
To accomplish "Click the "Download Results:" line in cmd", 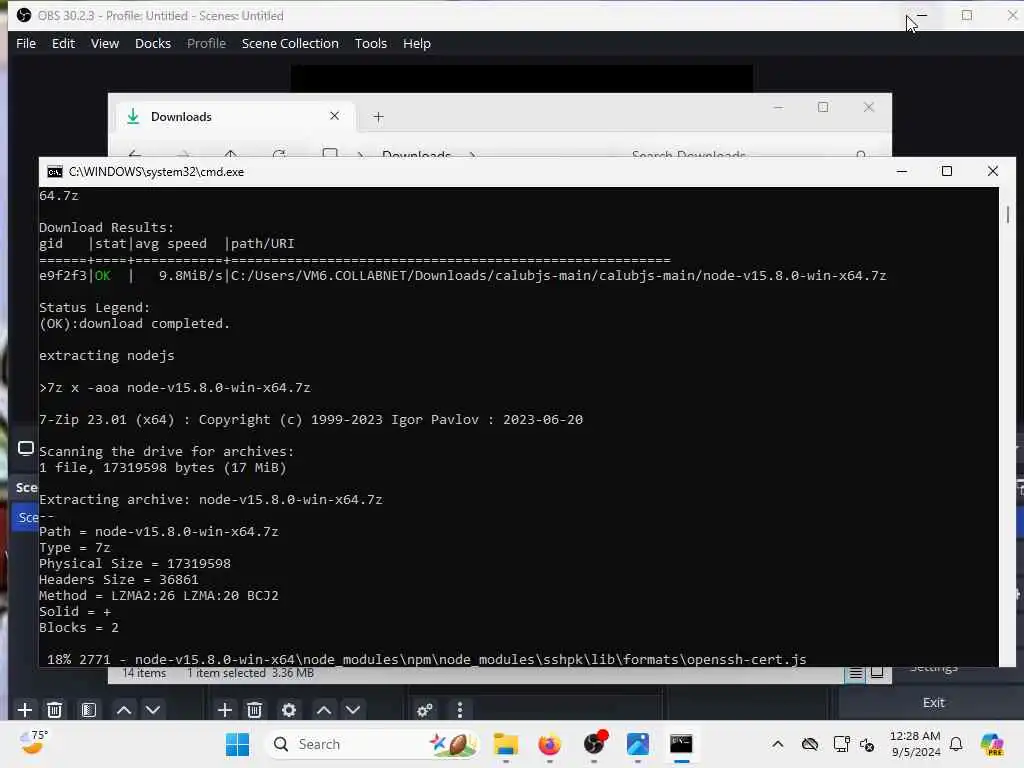I will pos(106,227).
